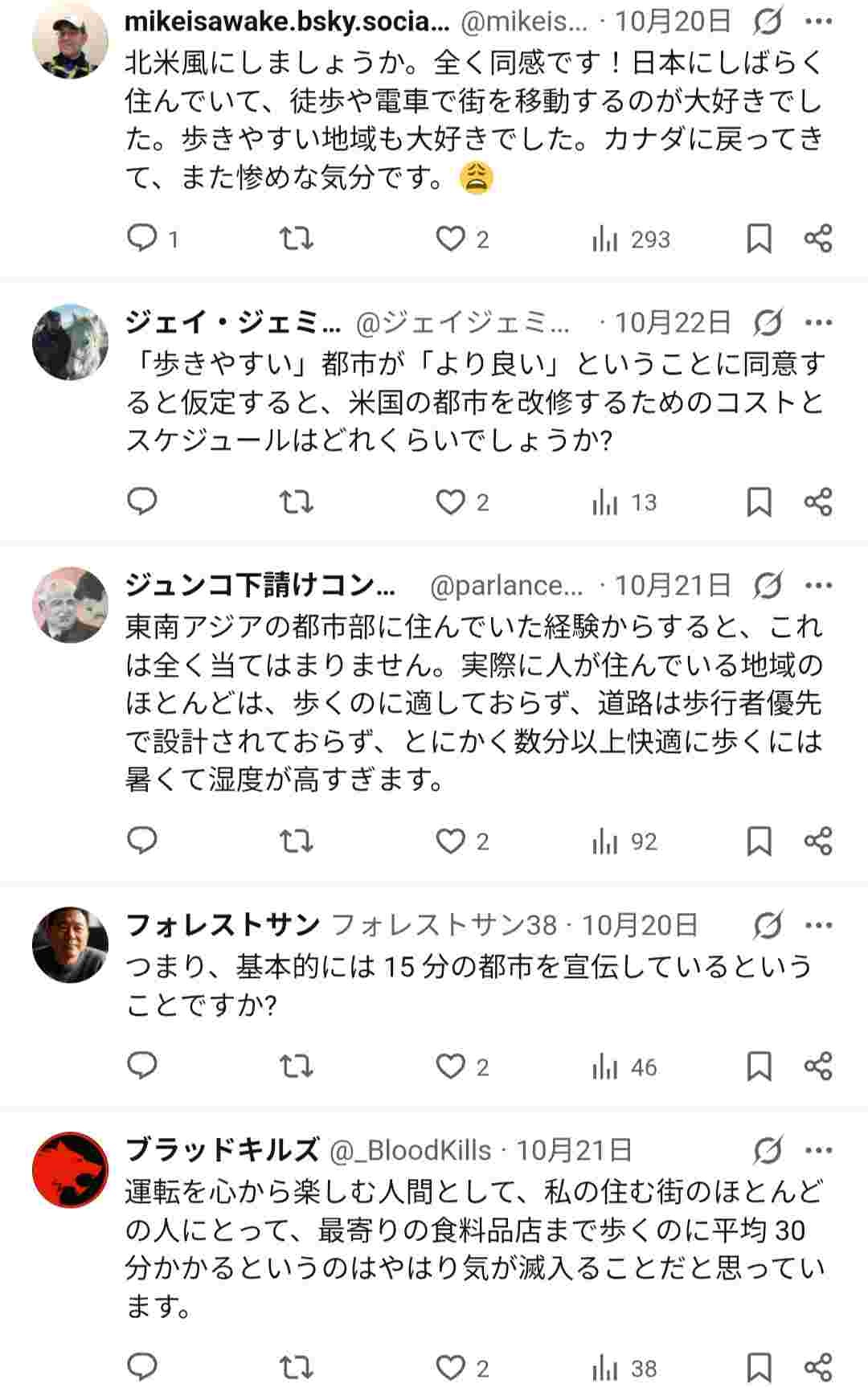Open フォレストサン post's options menu
The height and width of the screenshot is (1388, 868).
click(820, 926)
